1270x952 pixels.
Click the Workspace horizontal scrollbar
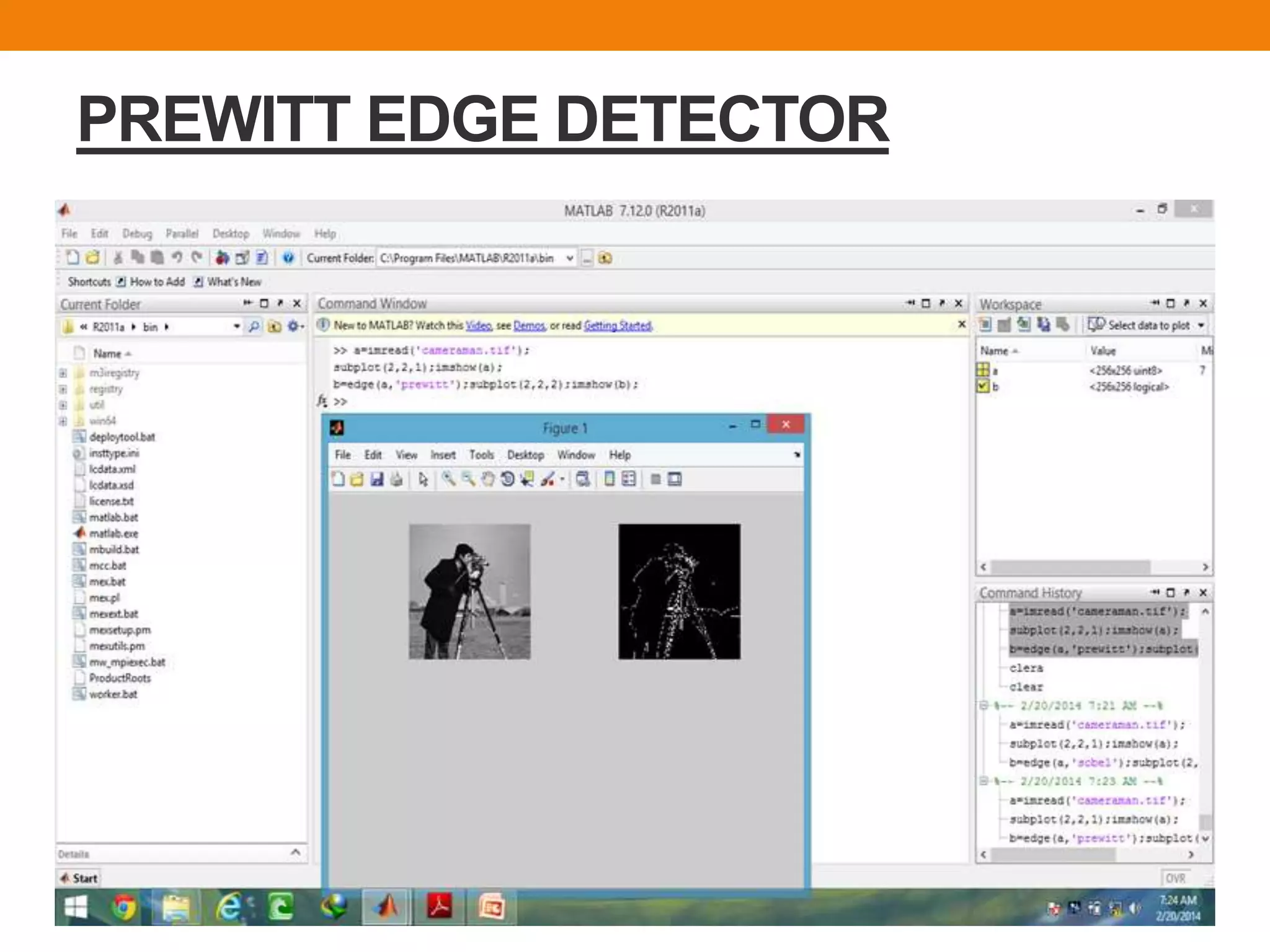tap(1072, 567)
